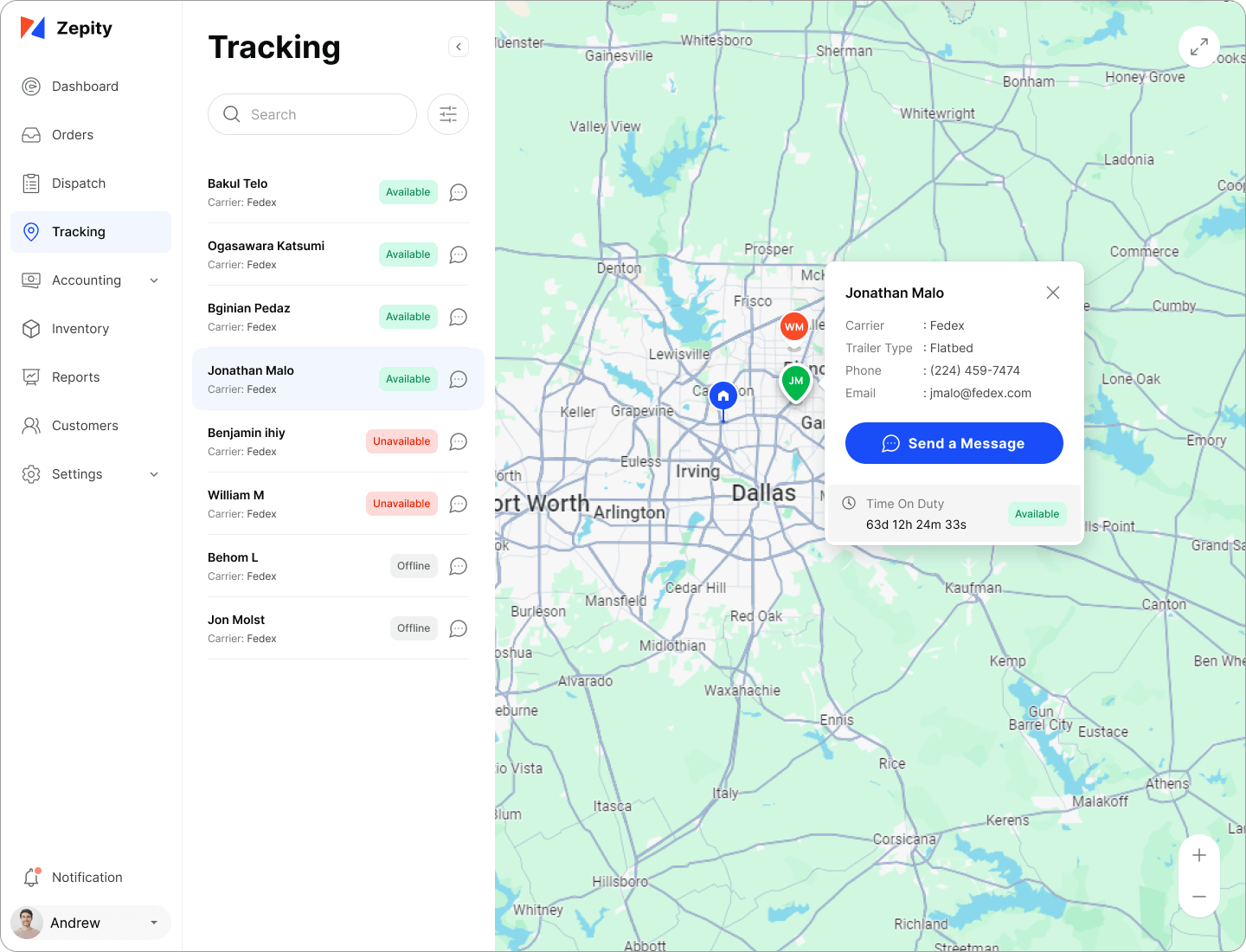Click the blue home location pin
Image resolution: width=1246 pixels, height=952 pixels.
[723, 396]
